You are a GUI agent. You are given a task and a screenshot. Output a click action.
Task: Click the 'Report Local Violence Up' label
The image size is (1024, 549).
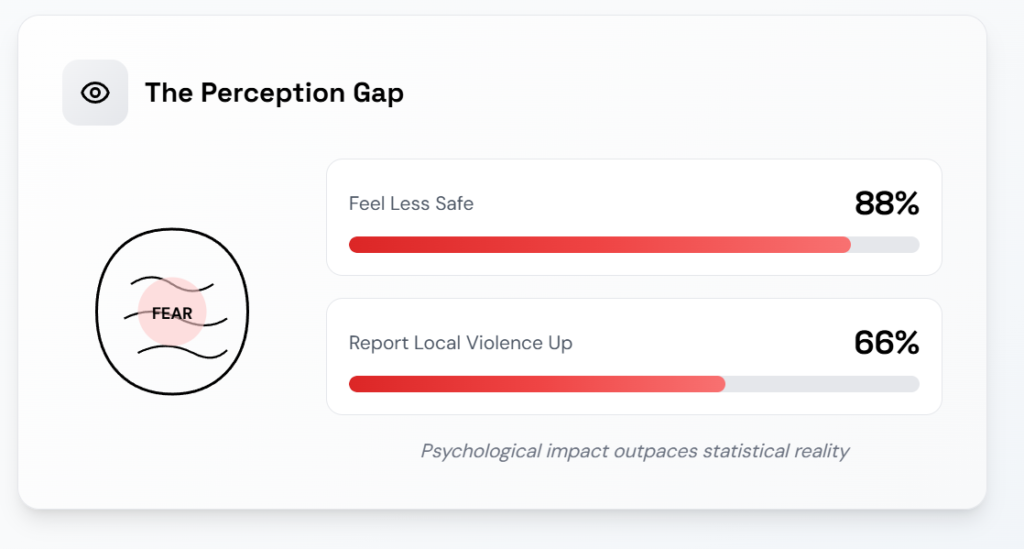tap(460, 343)
